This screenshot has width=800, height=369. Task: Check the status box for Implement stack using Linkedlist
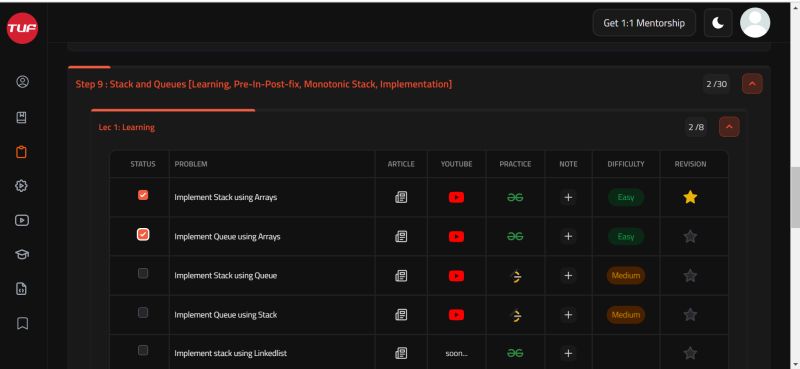pos(143,350)
